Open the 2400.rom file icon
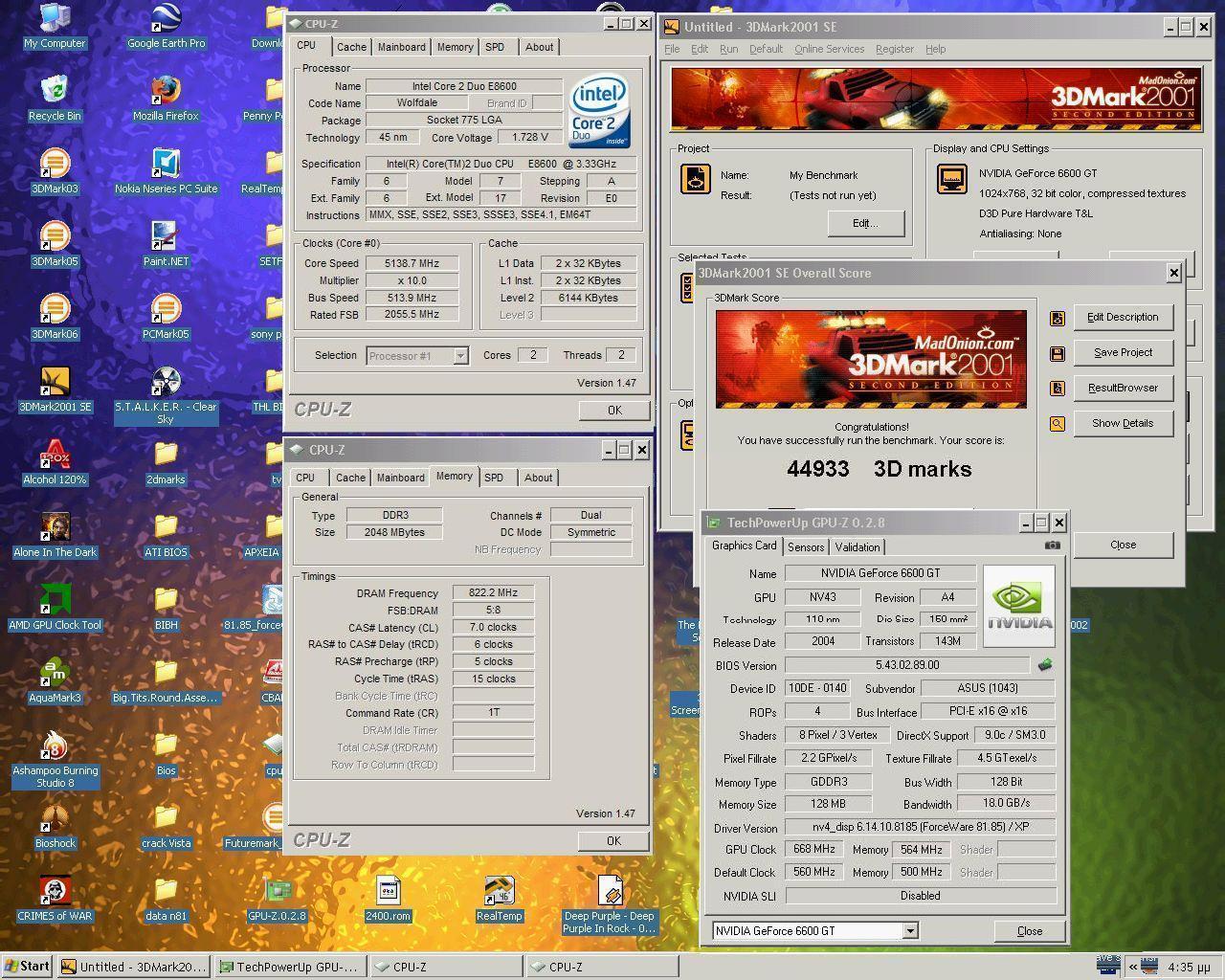1225x980 pixels. coord(388,899)
